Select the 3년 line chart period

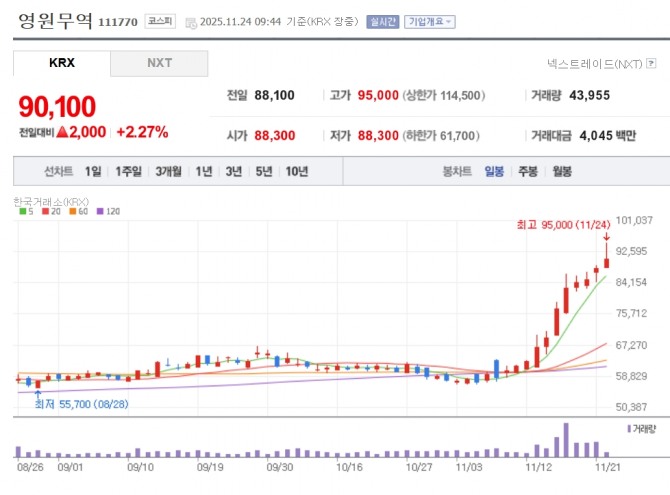(x=234, y=171)
